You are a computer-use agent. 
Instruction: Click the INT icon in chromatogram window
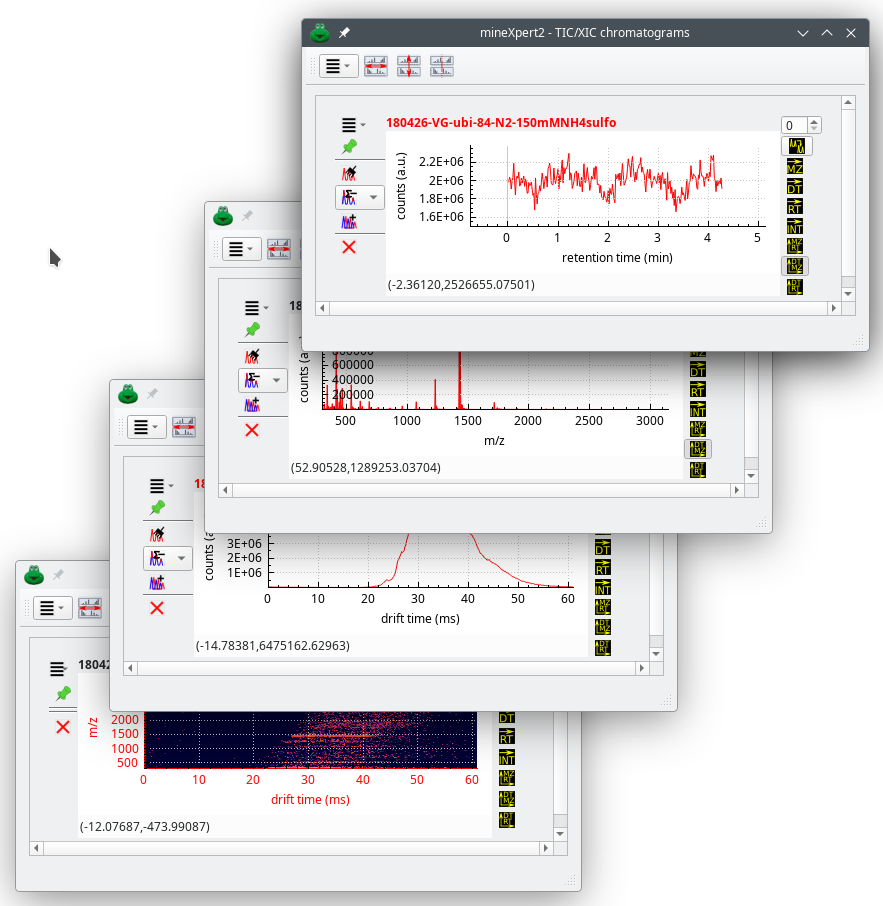pyautogui.click(x=796, y=226)
